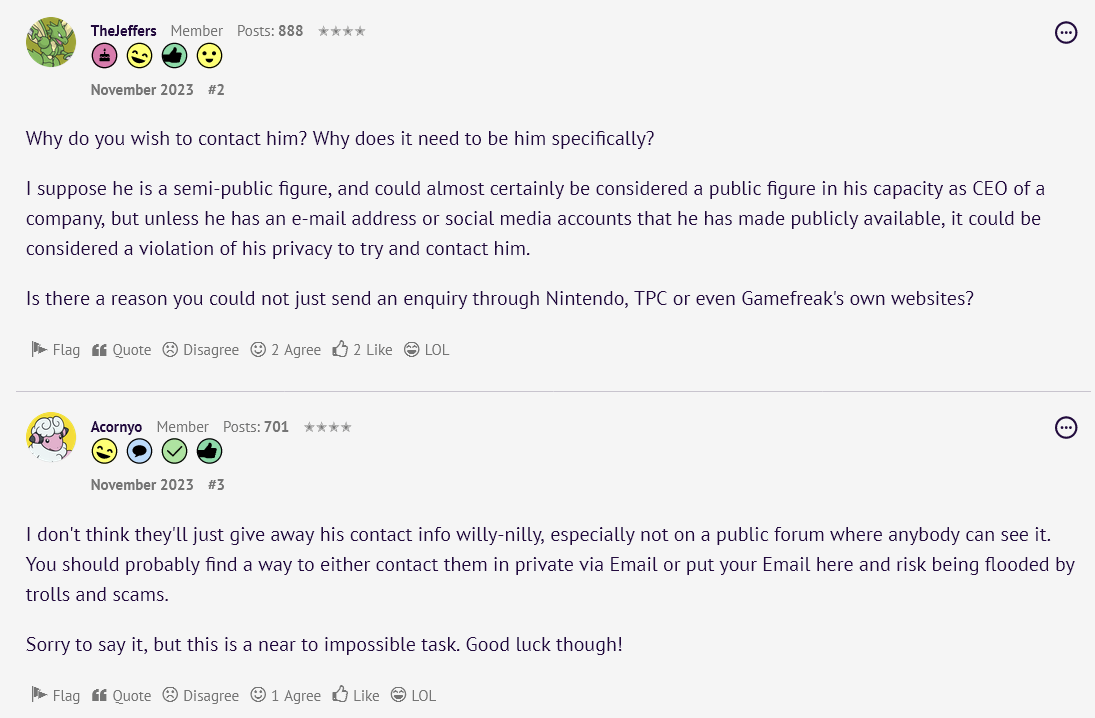Click Acornyo's green checkmark badge
Viewport: 1095px width, 718px height.
pos(174,452)
